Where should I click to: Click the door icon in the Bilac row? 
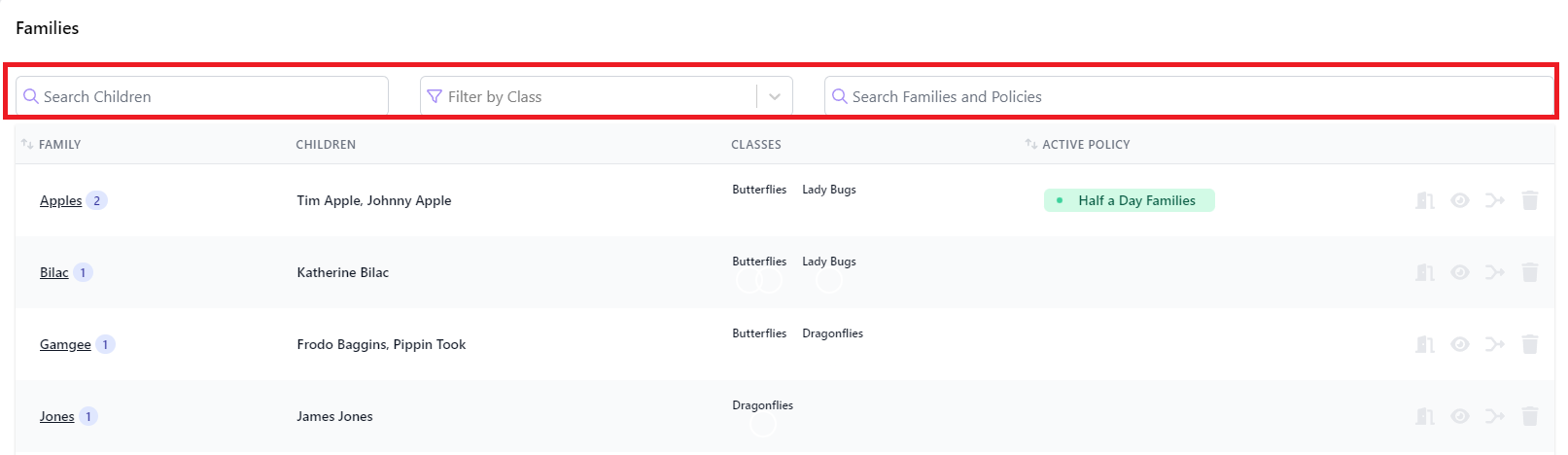click(1425, 272)
